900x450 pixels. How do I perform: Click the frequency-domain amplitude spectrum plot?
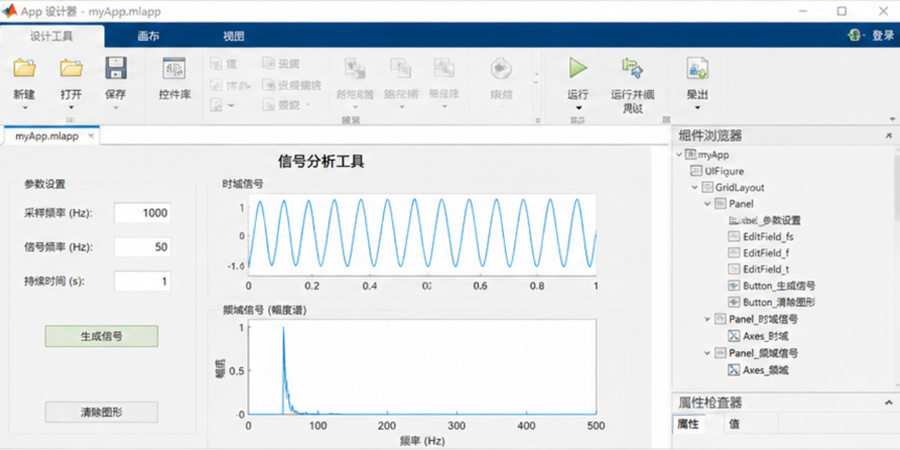[422, 367]
